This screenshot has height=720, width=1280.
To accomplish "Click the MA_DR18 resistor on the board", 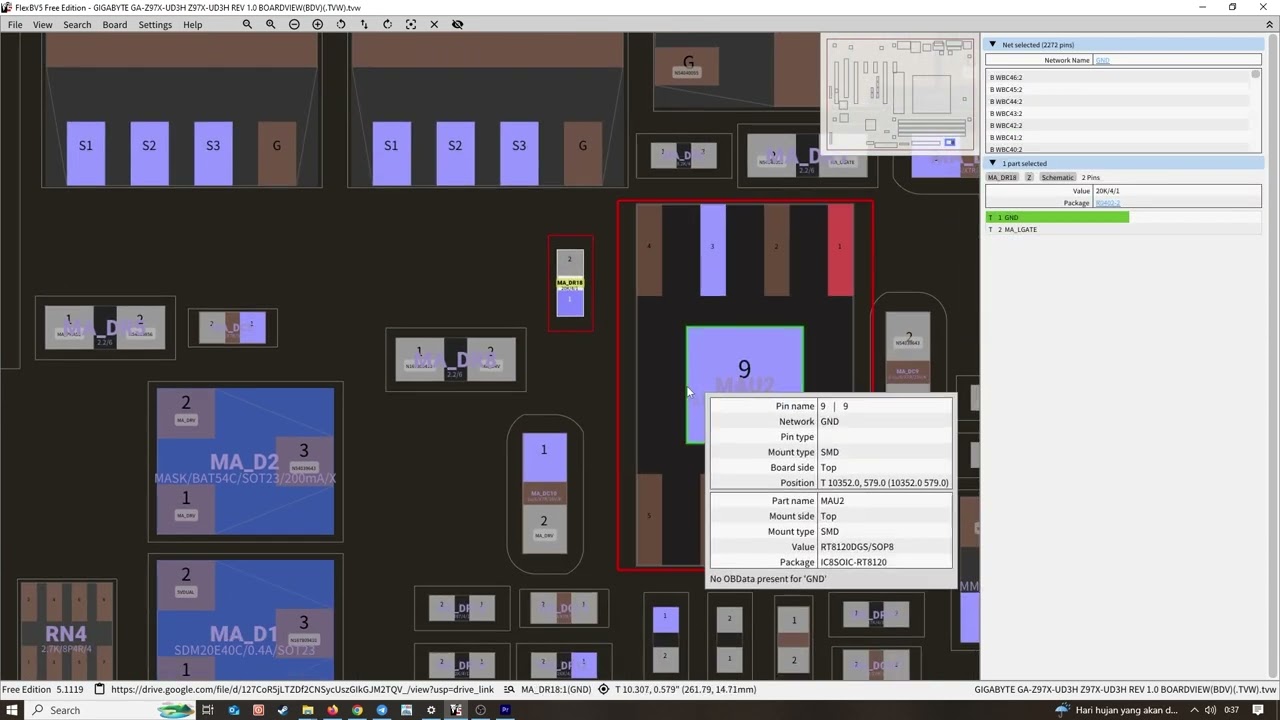I will (570, 283).
